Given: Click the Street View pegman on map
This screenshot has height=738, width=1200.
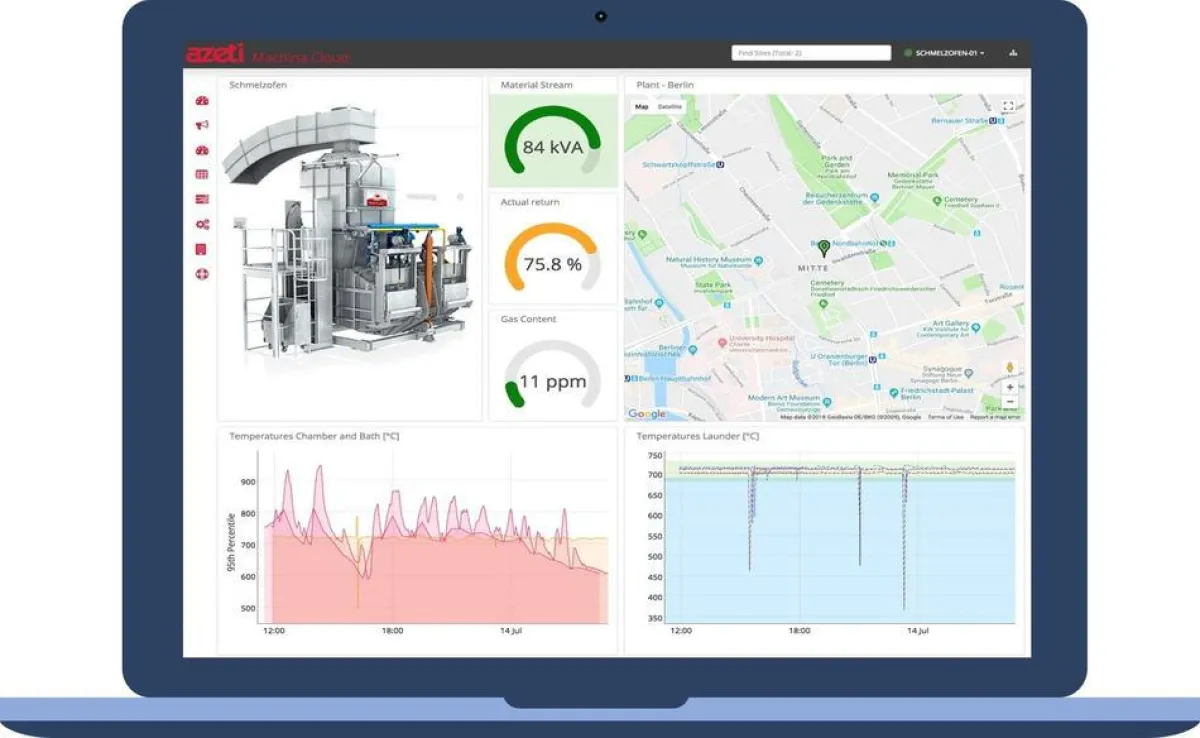Looking at the screenshot, I should click(x=1009, y=368).
